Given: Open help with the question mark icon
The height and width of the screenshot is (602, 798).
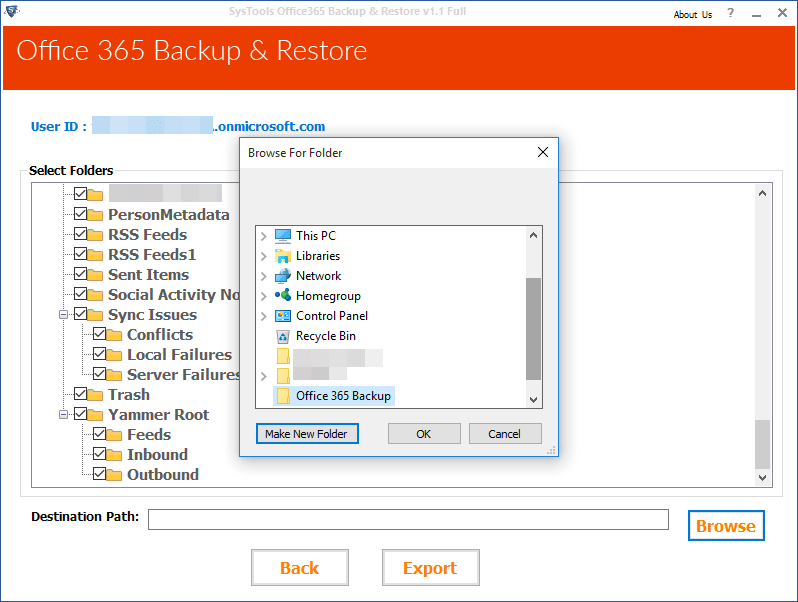Looking at the screenshot, I should (x=731, y=13).
